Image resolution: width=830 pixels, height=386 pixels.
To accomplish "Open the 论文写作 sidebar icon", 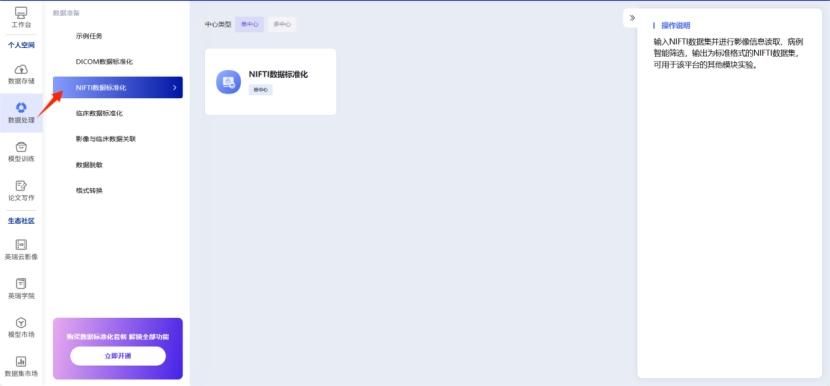I will tap(21, 185).
